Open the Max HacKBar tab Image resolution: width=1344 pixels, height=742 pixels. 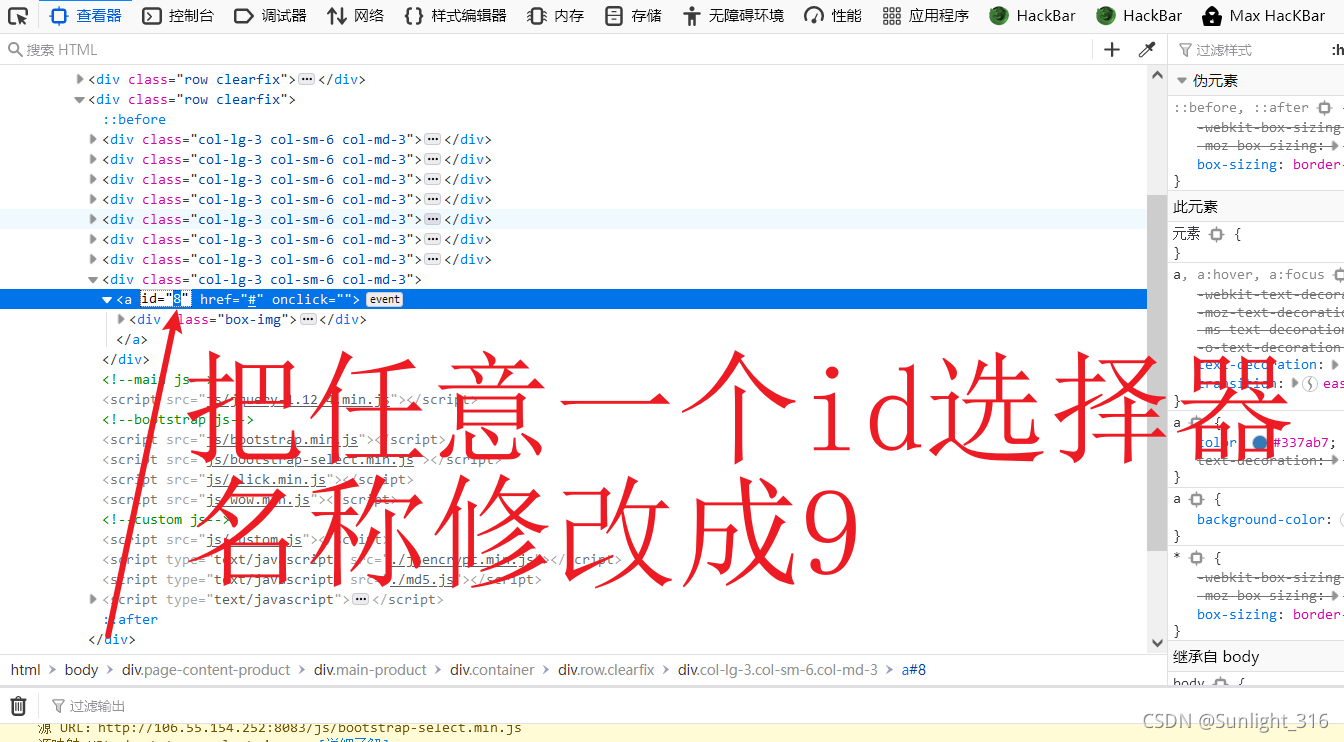click(1263, 16)
